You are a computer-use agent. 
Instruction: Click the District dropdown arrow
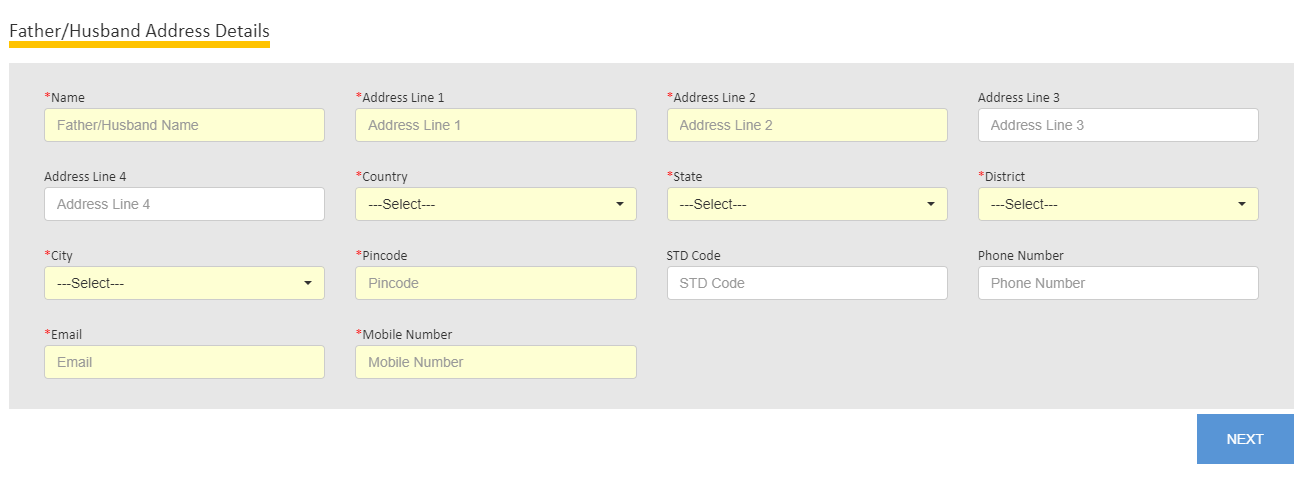[x=1242, y=204]
